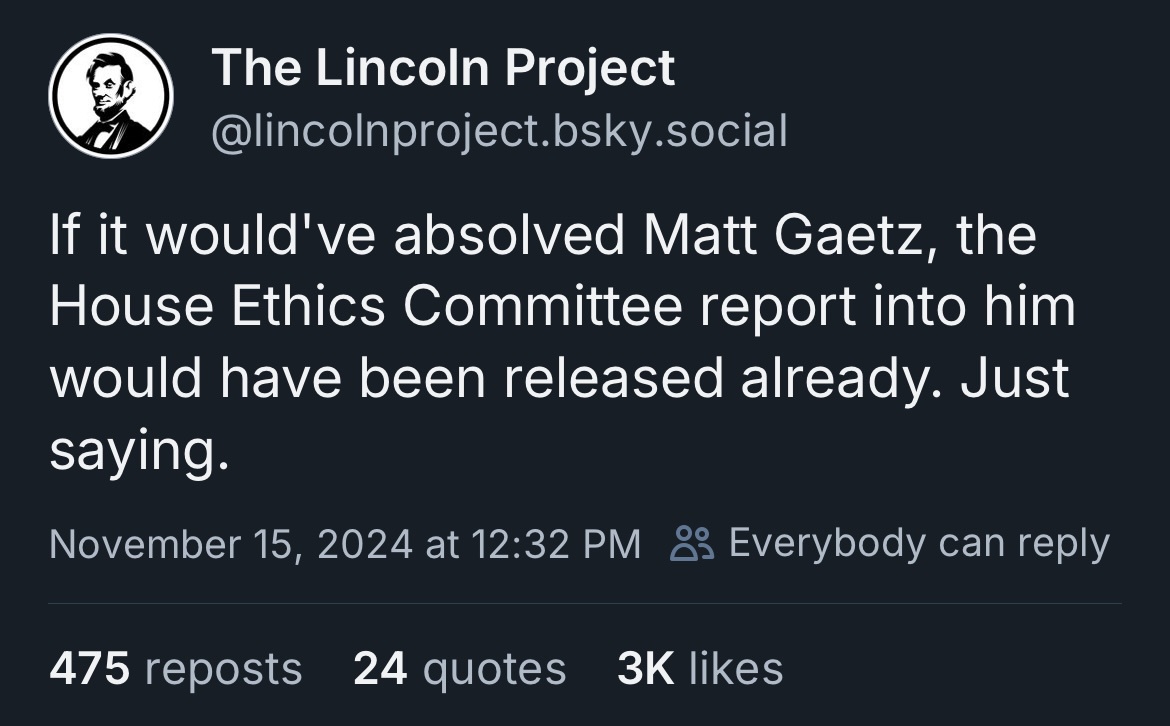Click the 3K count figure
1170x726 pixels.
pyautogui.click(x=645, y=668)
